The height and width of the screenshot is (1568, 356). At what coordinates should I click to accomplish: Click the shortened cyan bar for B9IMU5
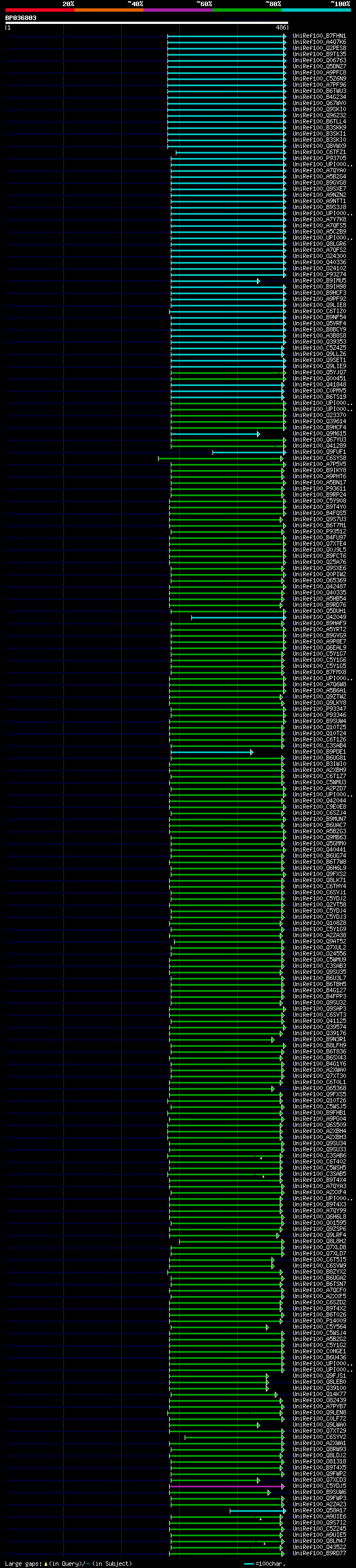(215, 281)
